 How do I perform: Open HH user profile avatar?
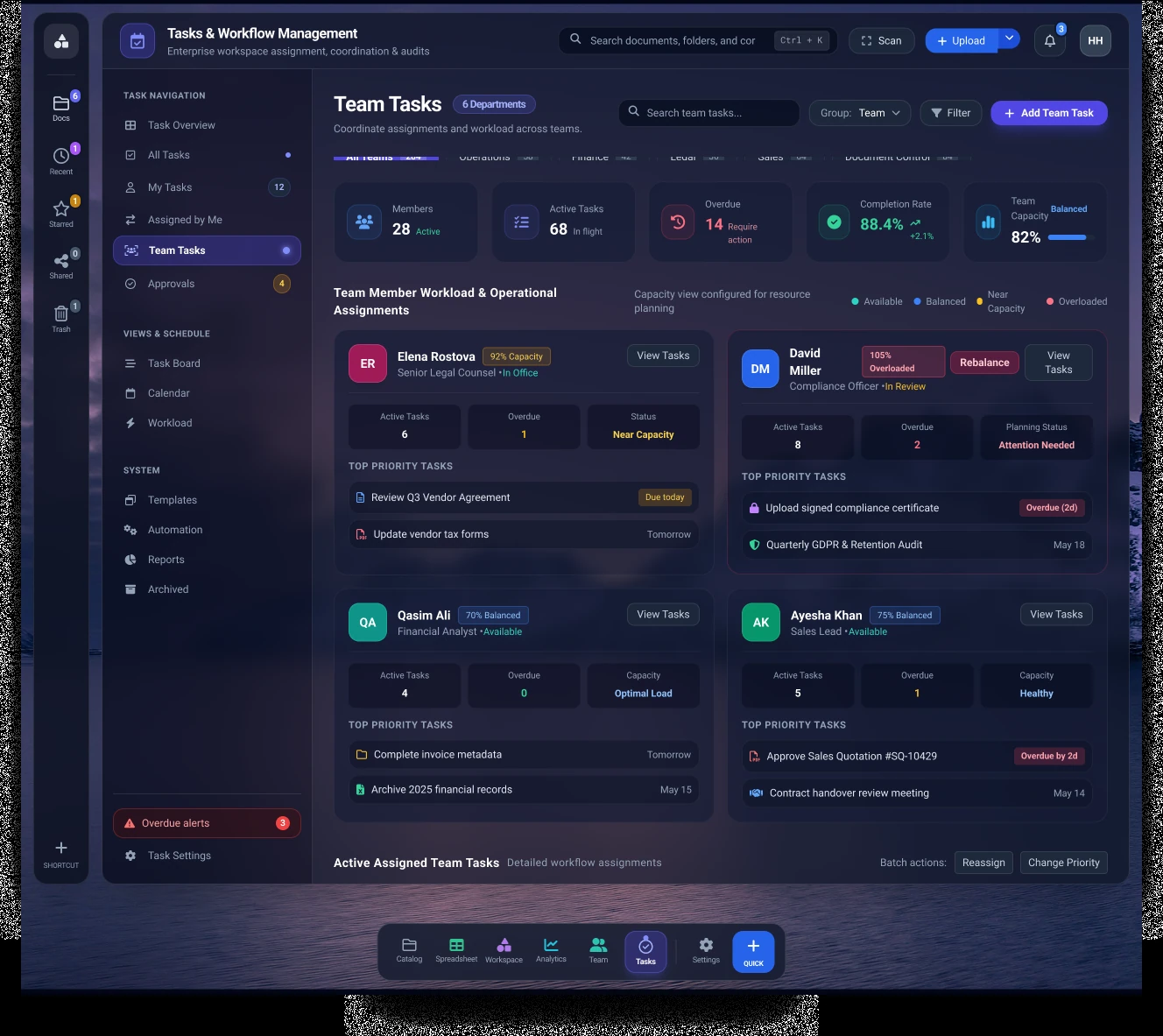pos(1096,40)
